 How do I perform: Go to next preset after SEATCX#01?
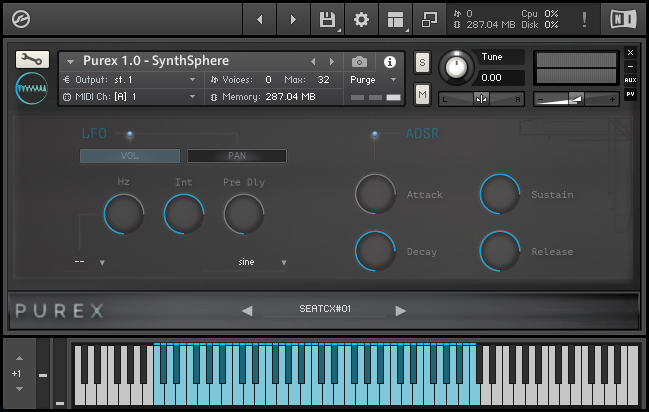(400, 311)
